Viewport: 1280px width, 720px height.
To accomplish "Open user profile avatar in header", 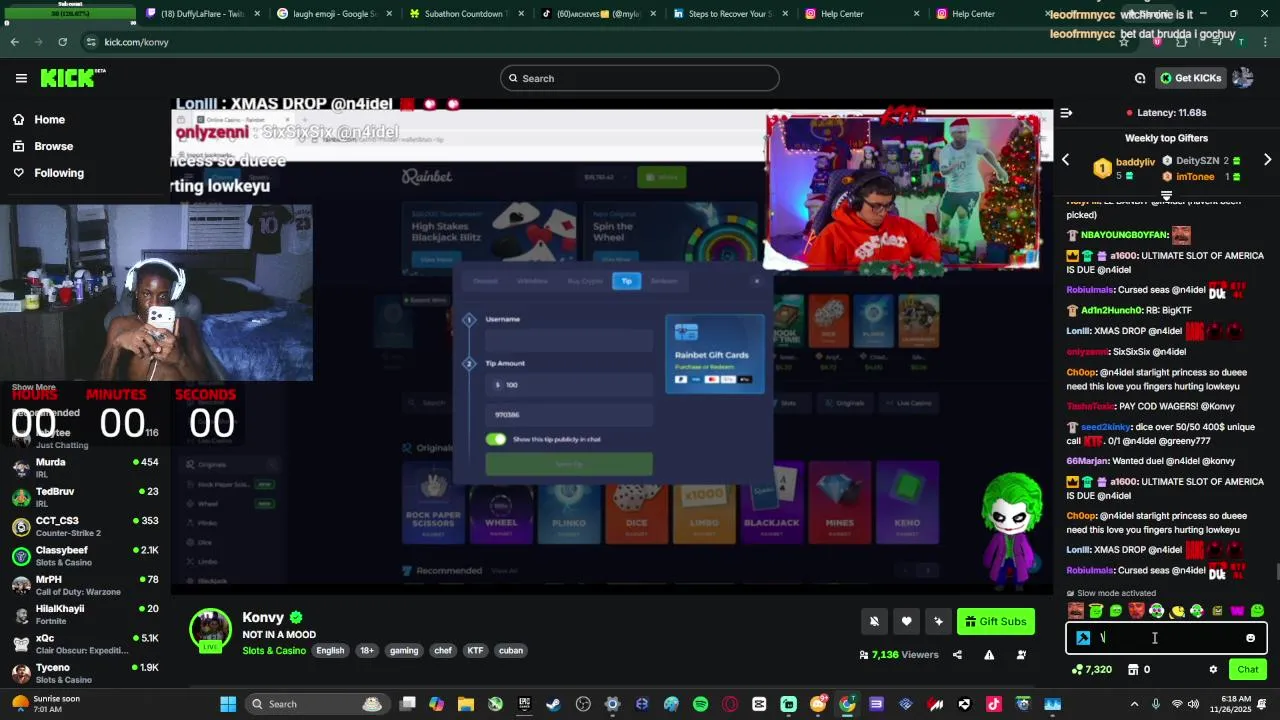I will 1243,78.
